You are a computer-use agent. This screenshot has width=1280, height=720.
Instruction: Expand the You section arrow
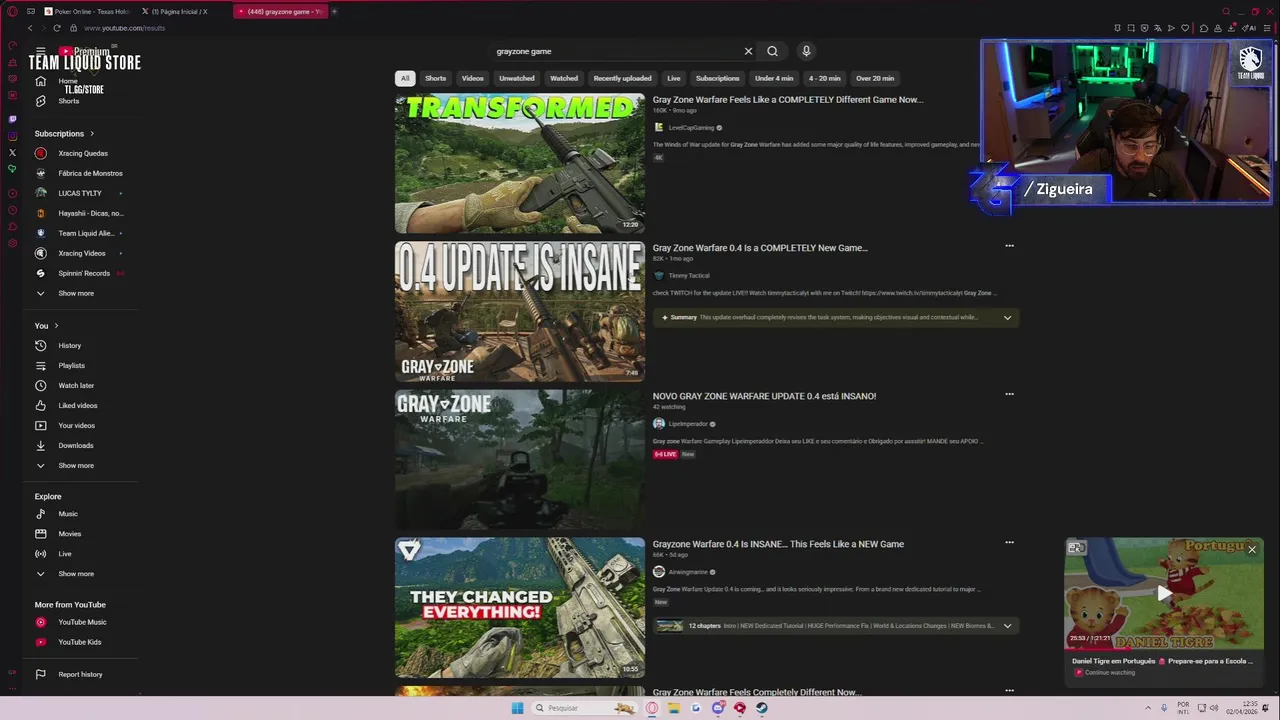tap(56, 326)
